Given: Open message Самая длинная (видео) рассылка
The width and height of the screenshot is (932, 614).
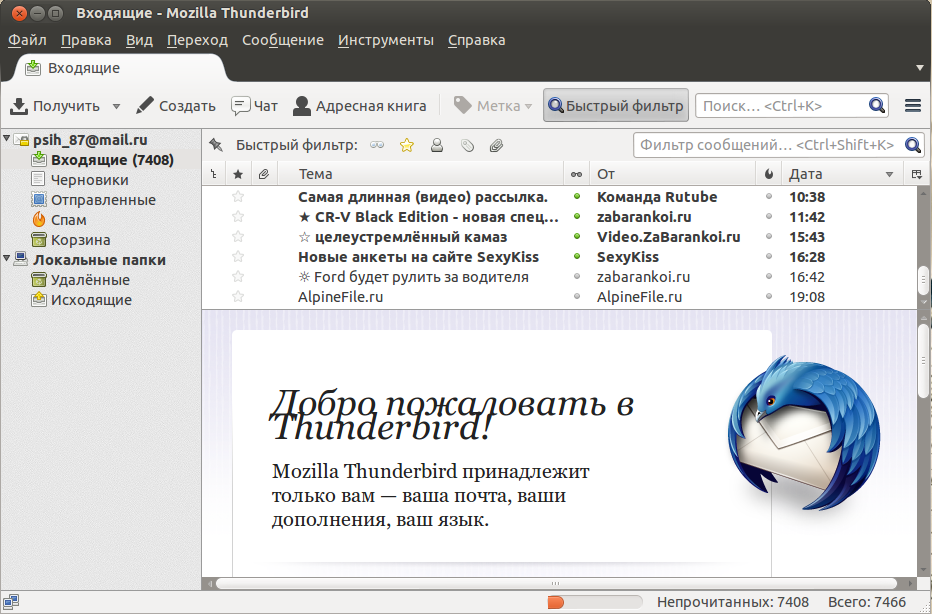Looking at the screenshot, I should pyautogui.click(x=423, y=197).
